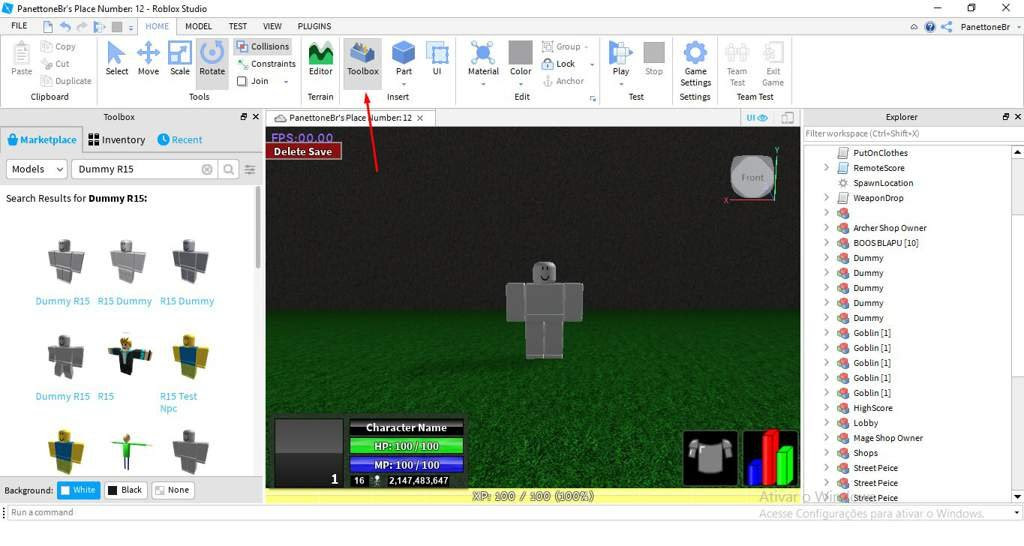
Task: Open the Material picker
Action: 483,59
